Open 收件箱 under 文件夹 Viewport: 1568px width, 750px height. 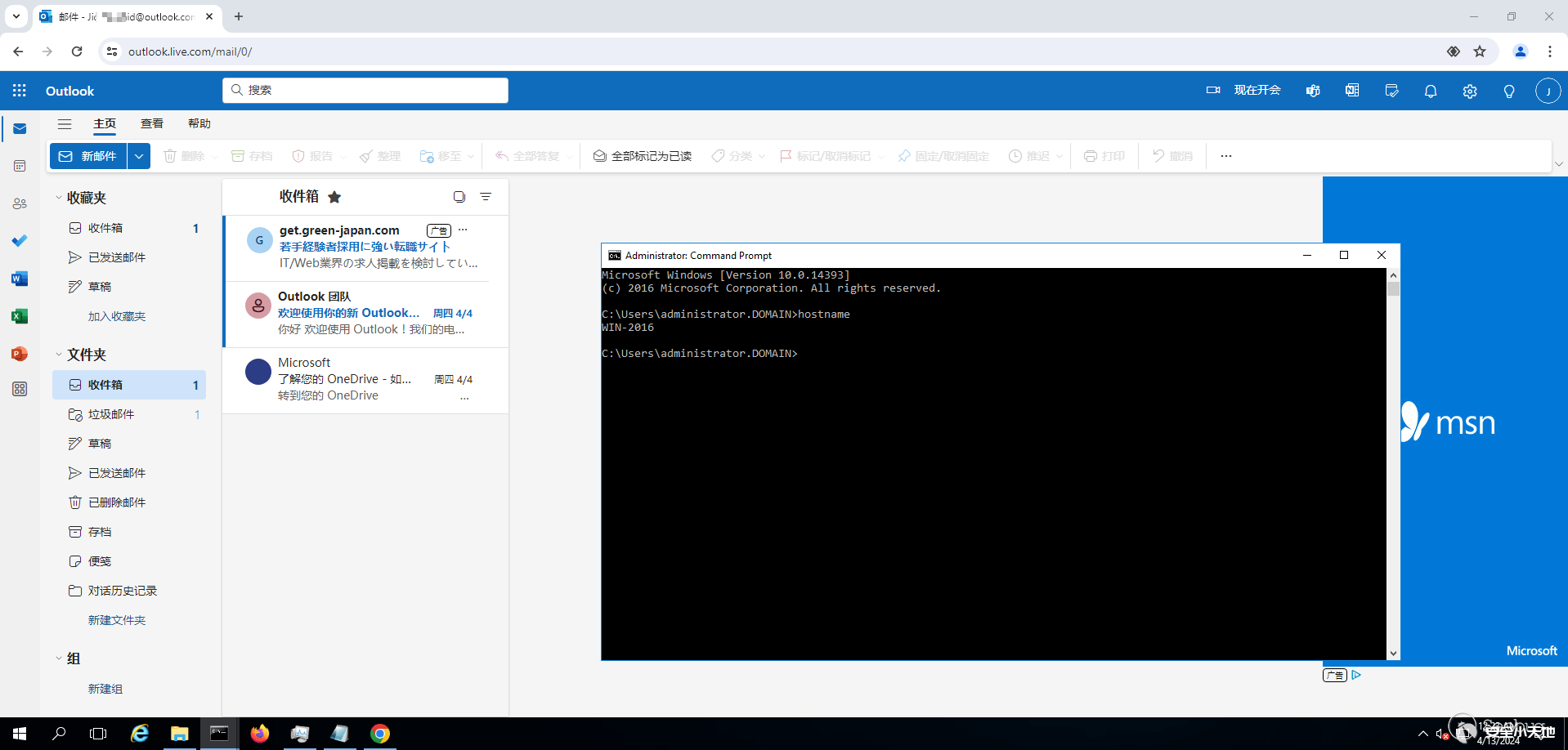tap(129, 385)
